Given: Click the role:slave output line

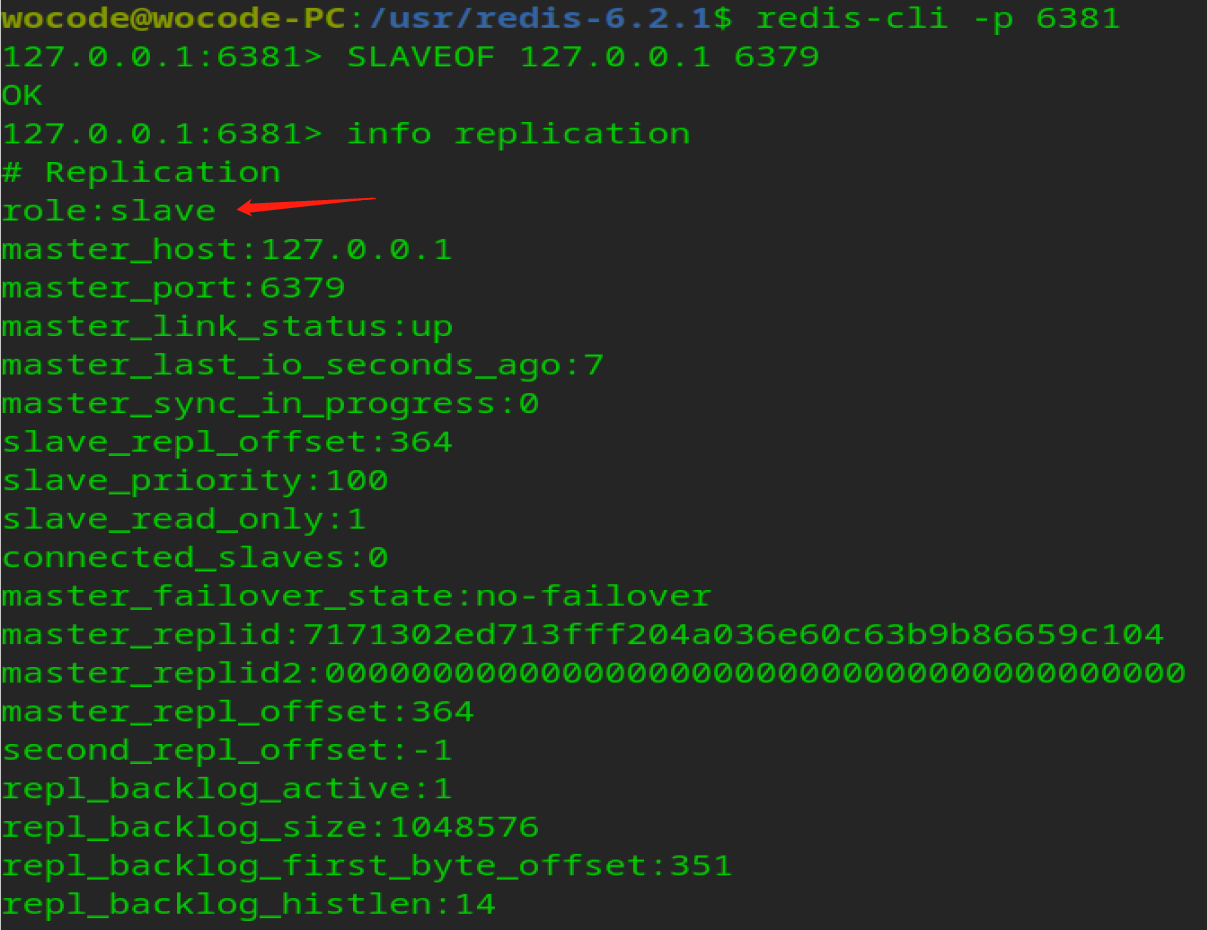Looking at the screenshot, I should [x=109, y=211].
